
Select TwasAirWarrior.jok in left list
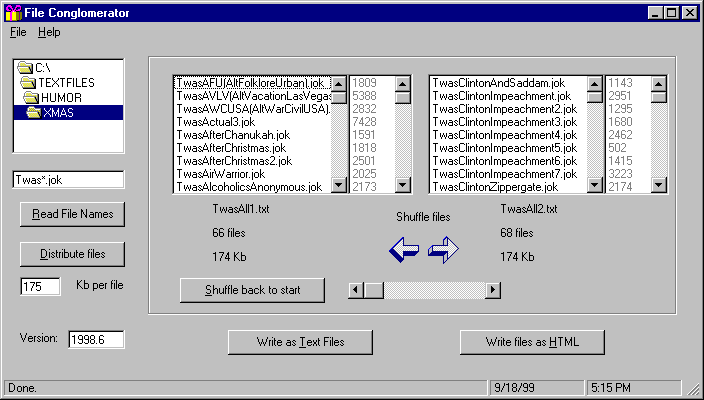pyautogui.click(x=252, y=174)
